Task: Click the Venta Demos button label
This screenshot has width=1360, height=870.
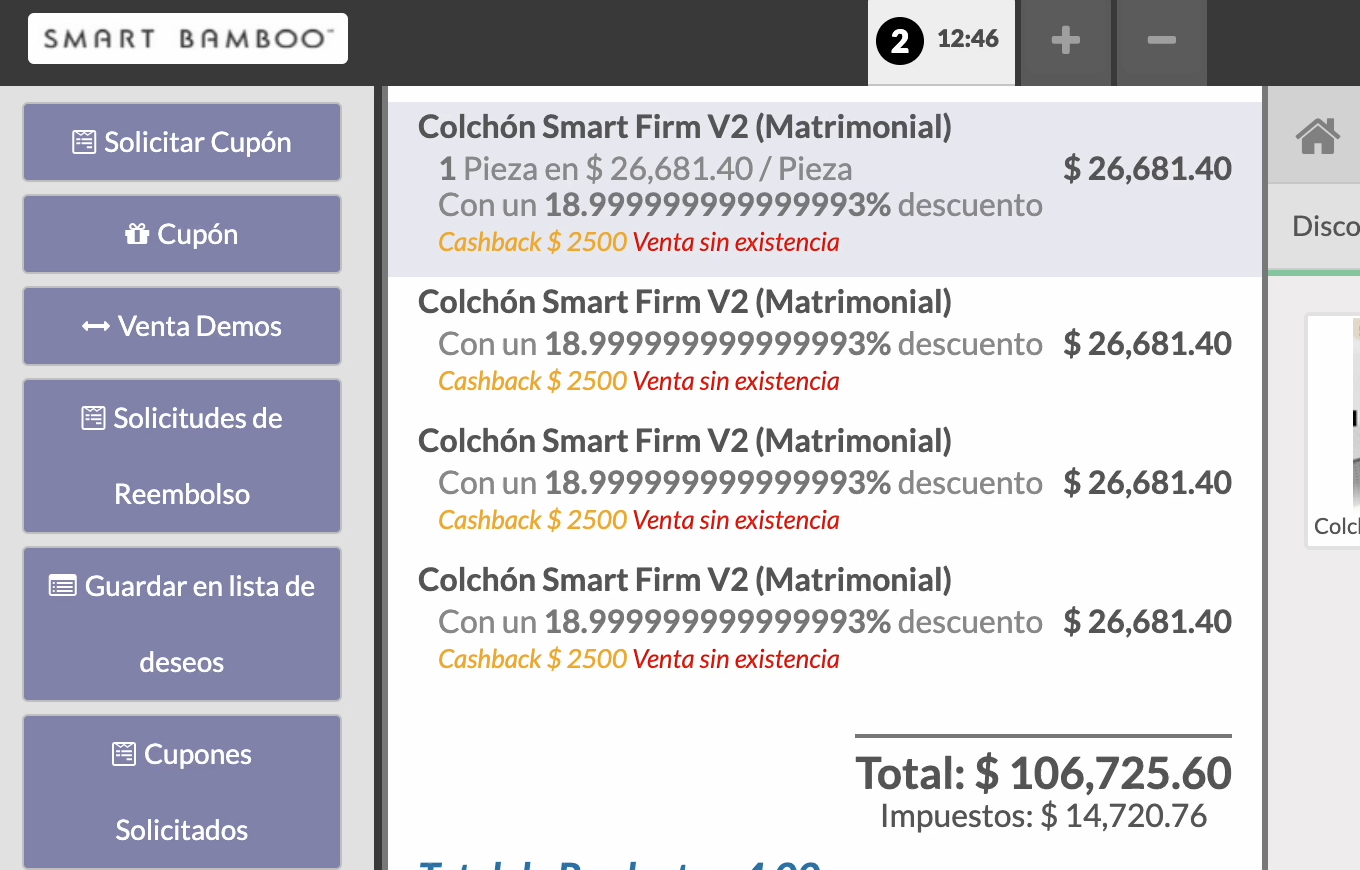Action: [200, 326]
